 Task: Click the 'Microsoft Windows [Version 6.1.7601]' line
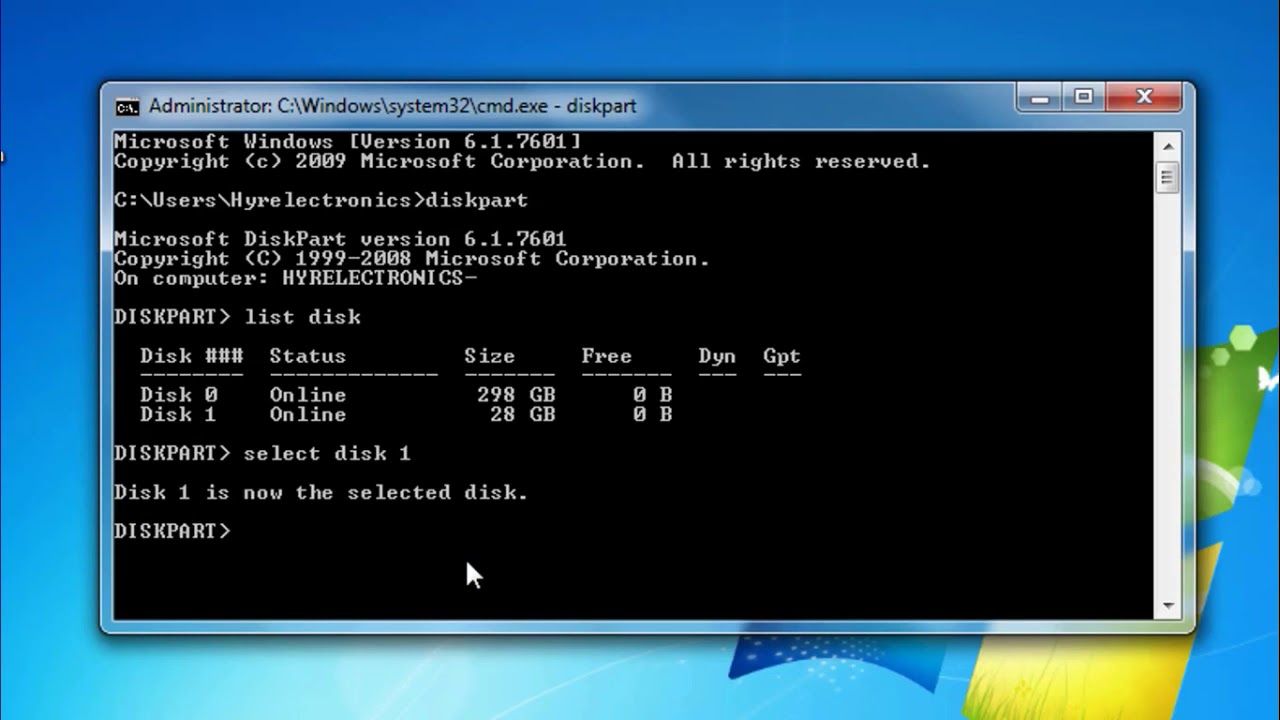tap(347, 142)
